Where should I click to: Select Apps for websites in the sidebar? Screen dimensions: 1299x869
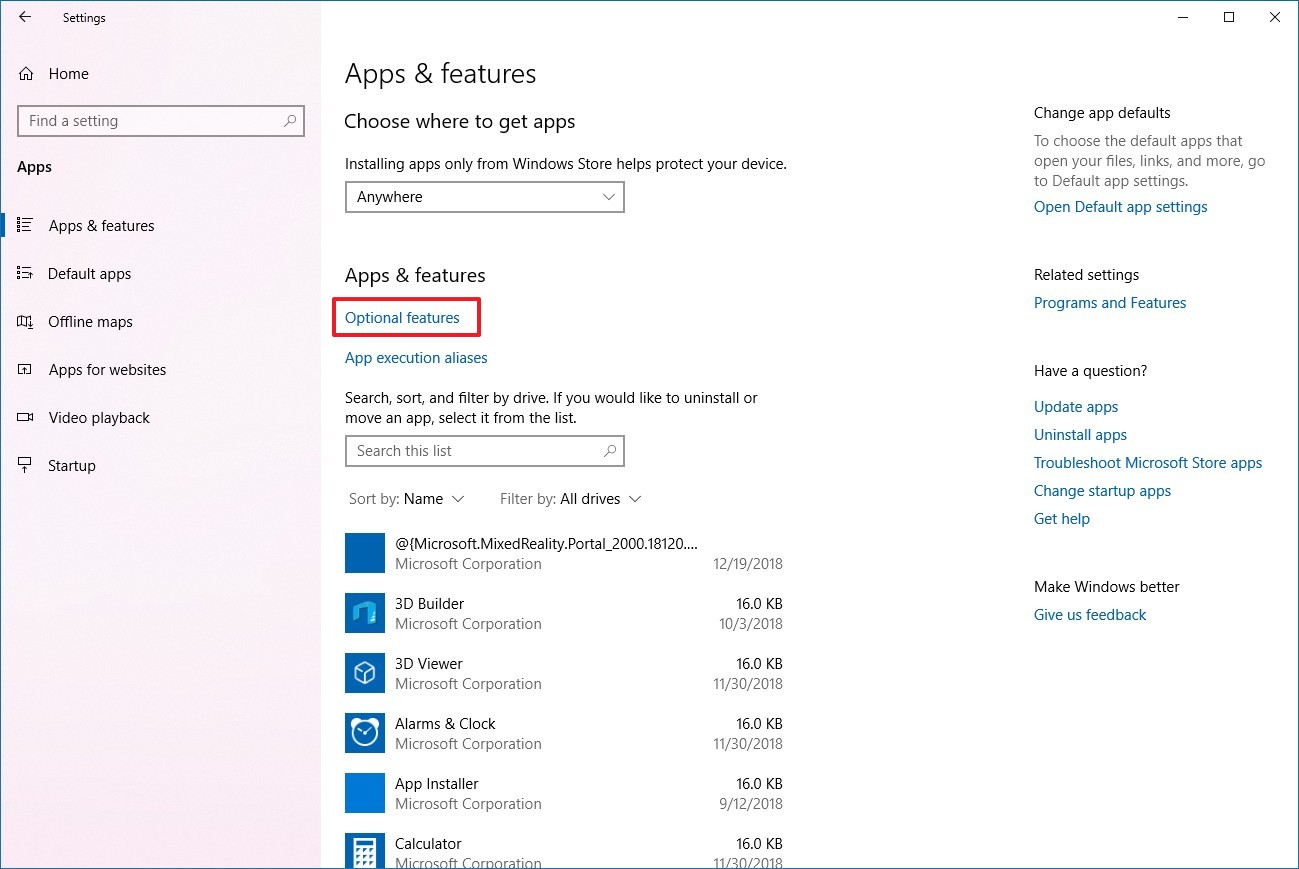pyautogui.click(x=106, y=369)
